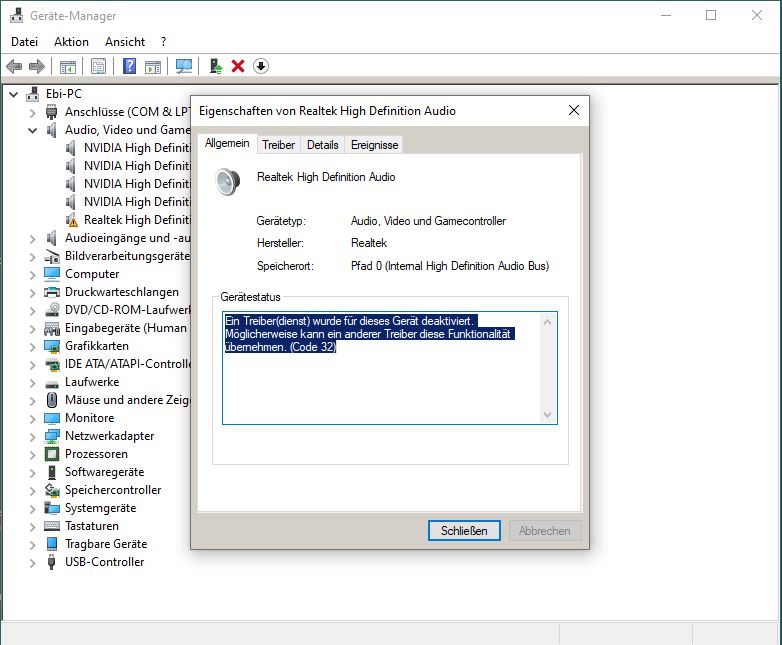Click the dialog's X close button
The image size is (782, 645).
[x=574, y=110]
